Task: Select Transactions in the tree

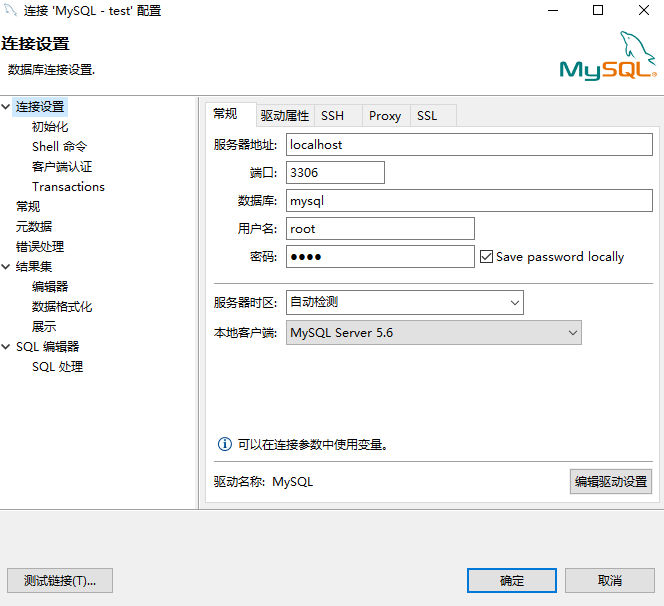Action: pyautogui.click(x=68, y=187)
